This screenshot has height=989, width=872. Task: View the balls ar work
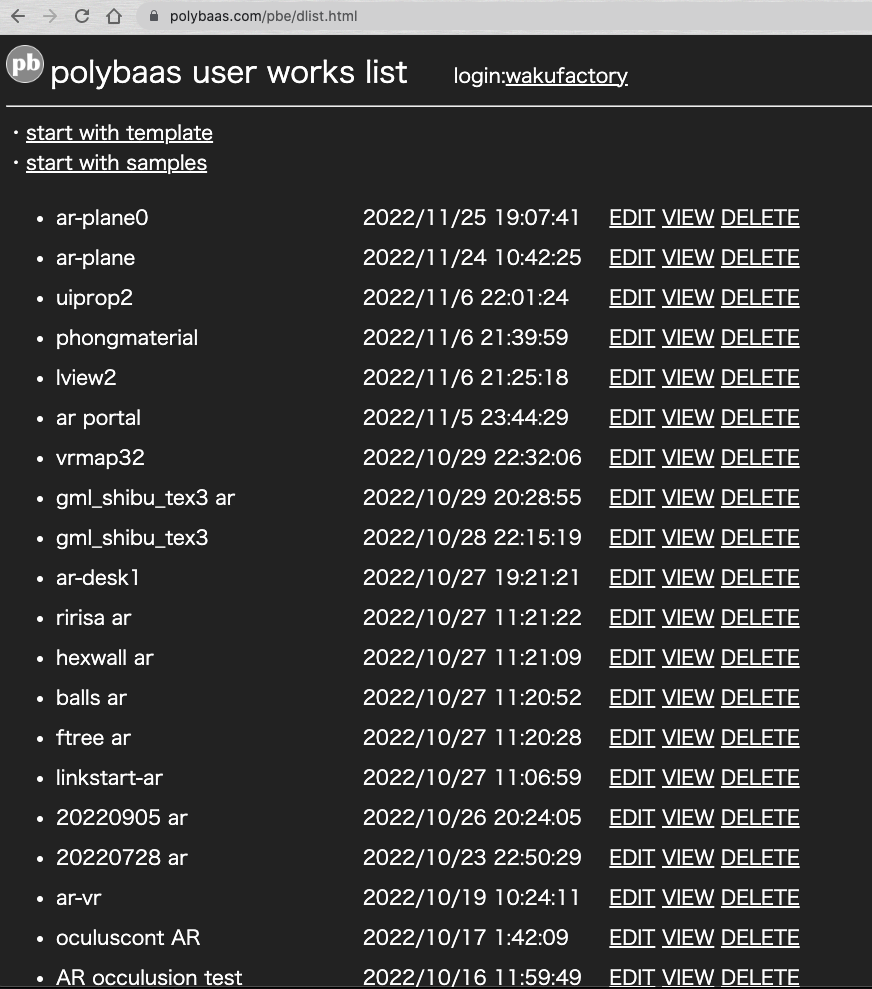pos(687,697)
